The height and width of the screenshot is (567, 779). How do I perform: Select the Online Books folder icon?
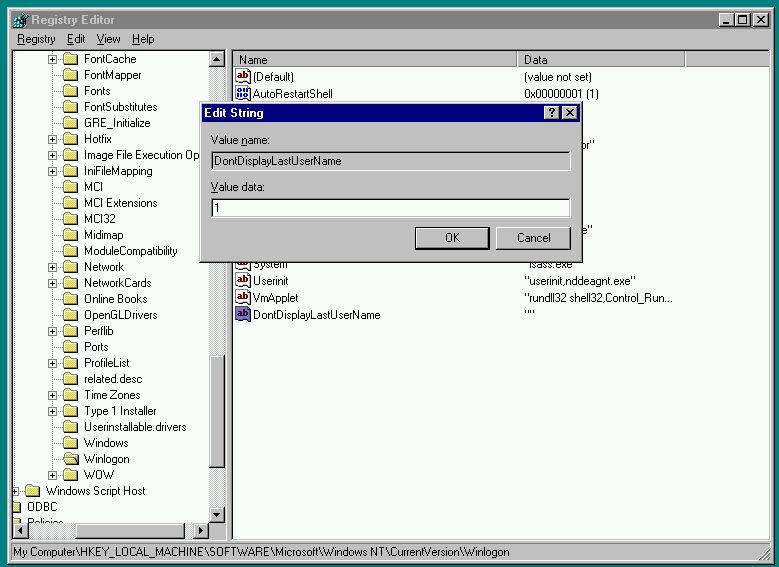71,299
